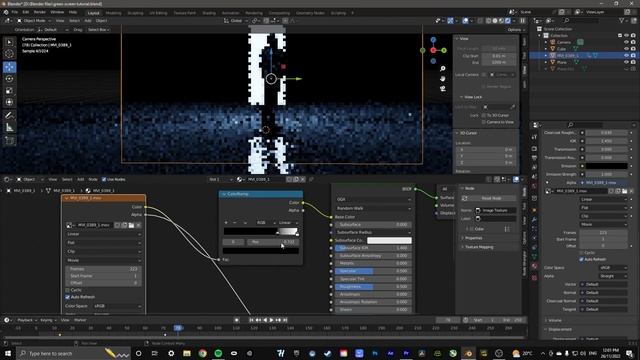Open Chrome from the Windows taskbar
This screenshot has height=360, width=640.
pyautogui.click(x=202, y=353)
